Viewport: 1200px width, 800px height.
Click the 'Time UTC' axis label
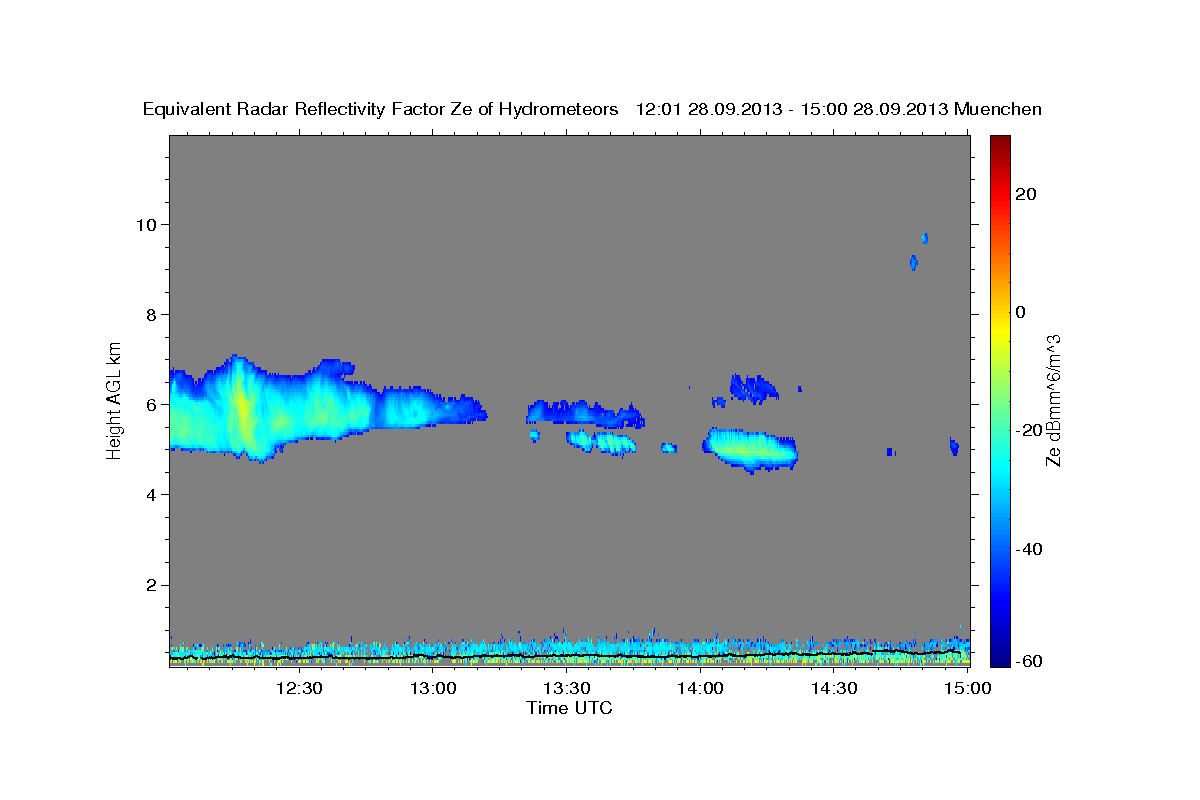(569, 708)
